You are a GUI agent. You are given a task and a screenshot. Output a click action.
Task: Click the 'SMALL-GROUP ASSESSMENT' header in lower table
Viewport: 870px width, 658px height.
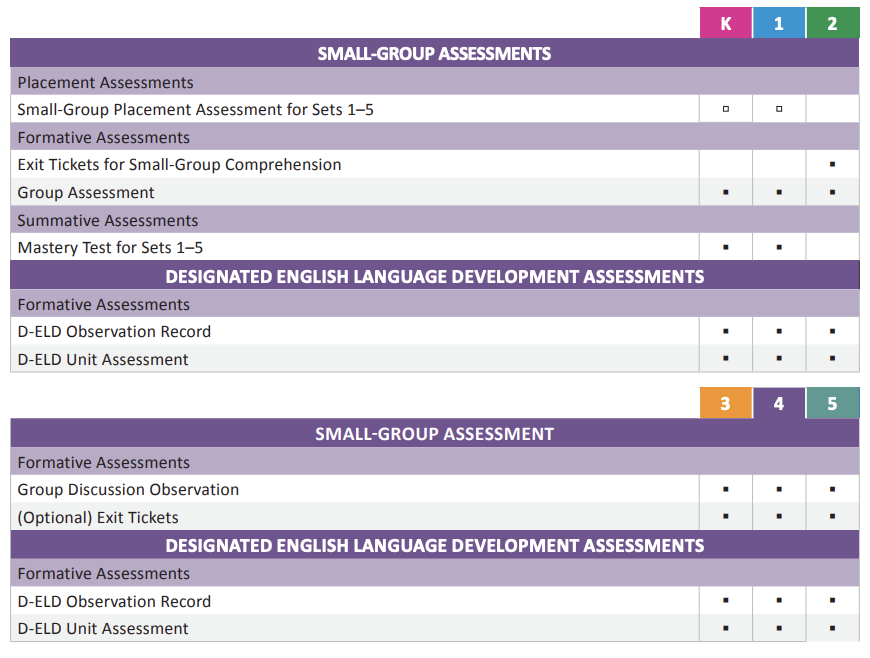click(x=434, y=433)
